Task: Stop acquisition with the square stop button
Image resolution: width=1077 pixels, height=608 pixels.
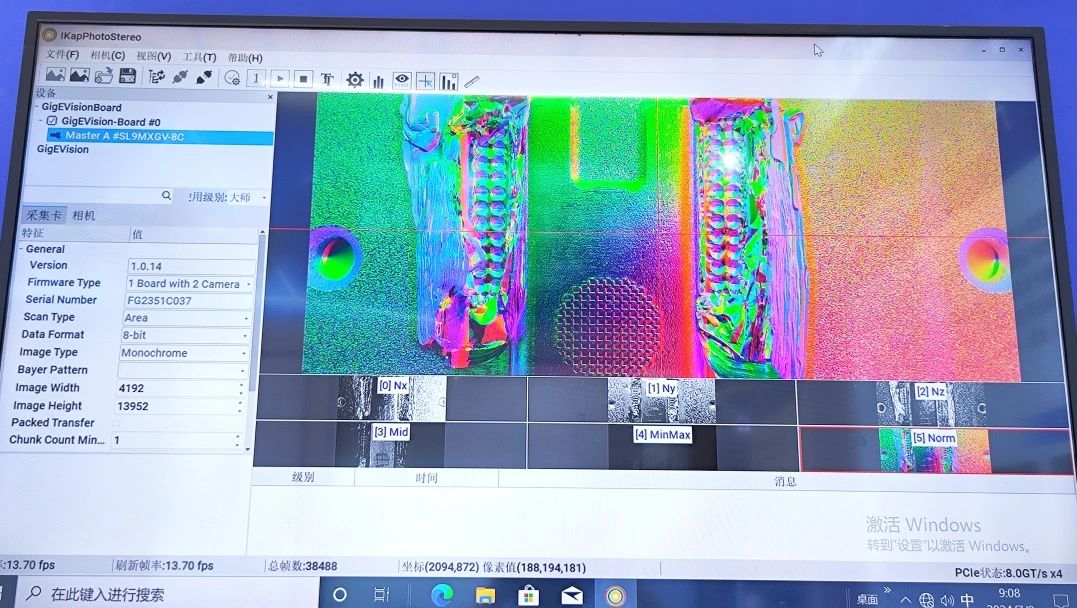Action: pyautogui.click(x=303, y=78)
